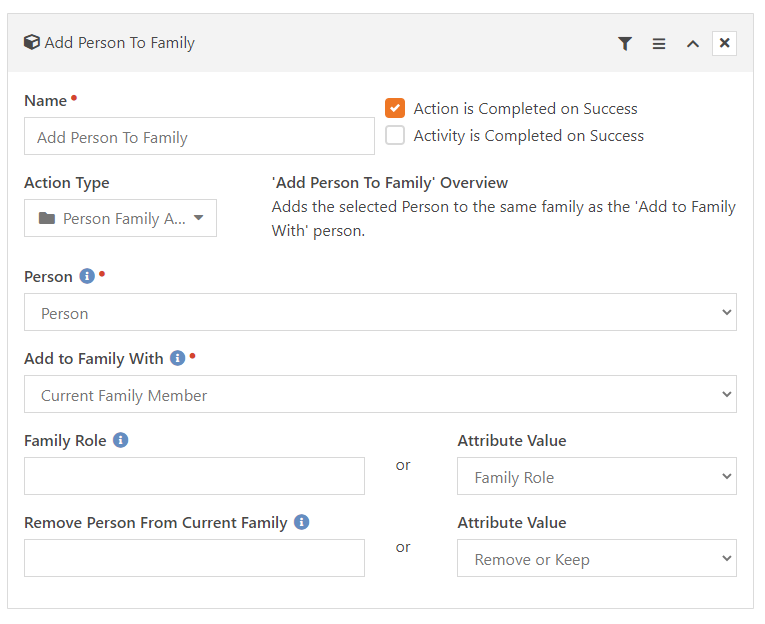Delete action using the X button

[724, 43]
